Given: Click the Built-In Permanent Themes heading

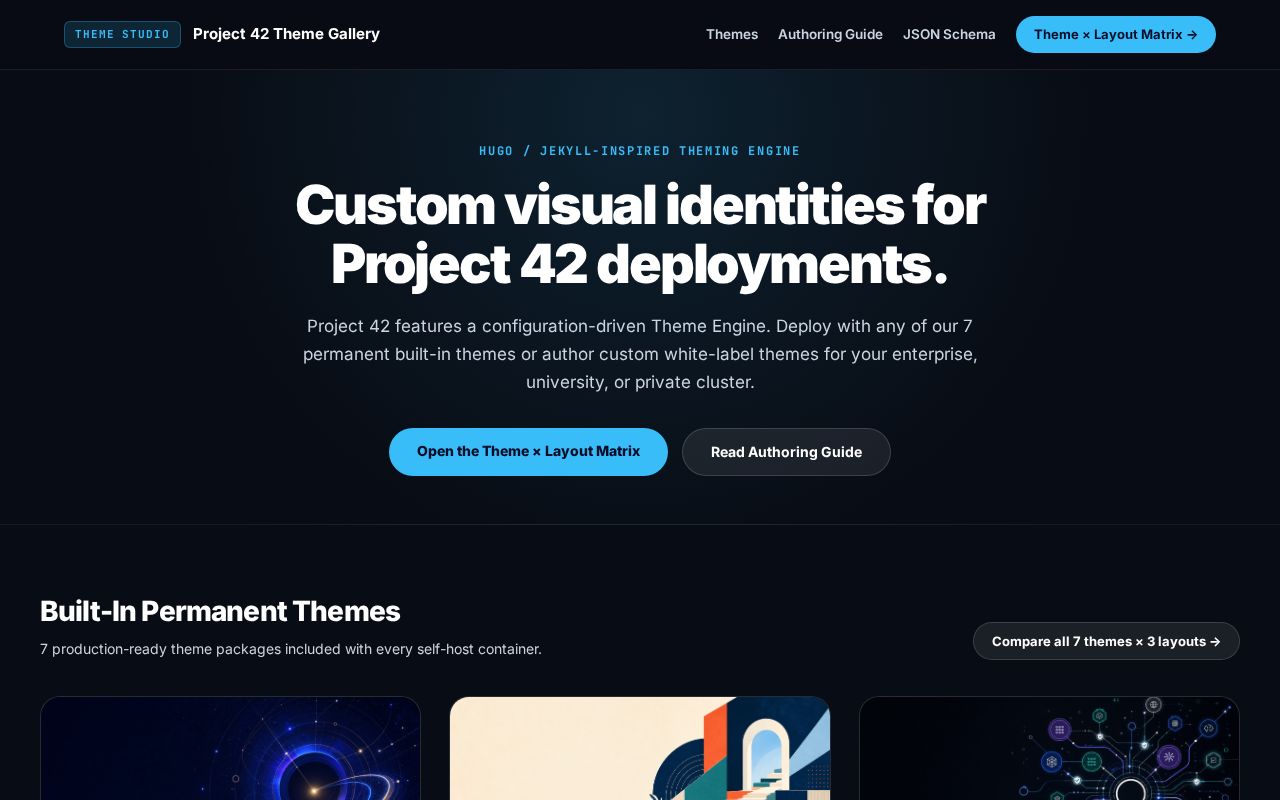Looking at the screenshot, I should click(220, 611).
